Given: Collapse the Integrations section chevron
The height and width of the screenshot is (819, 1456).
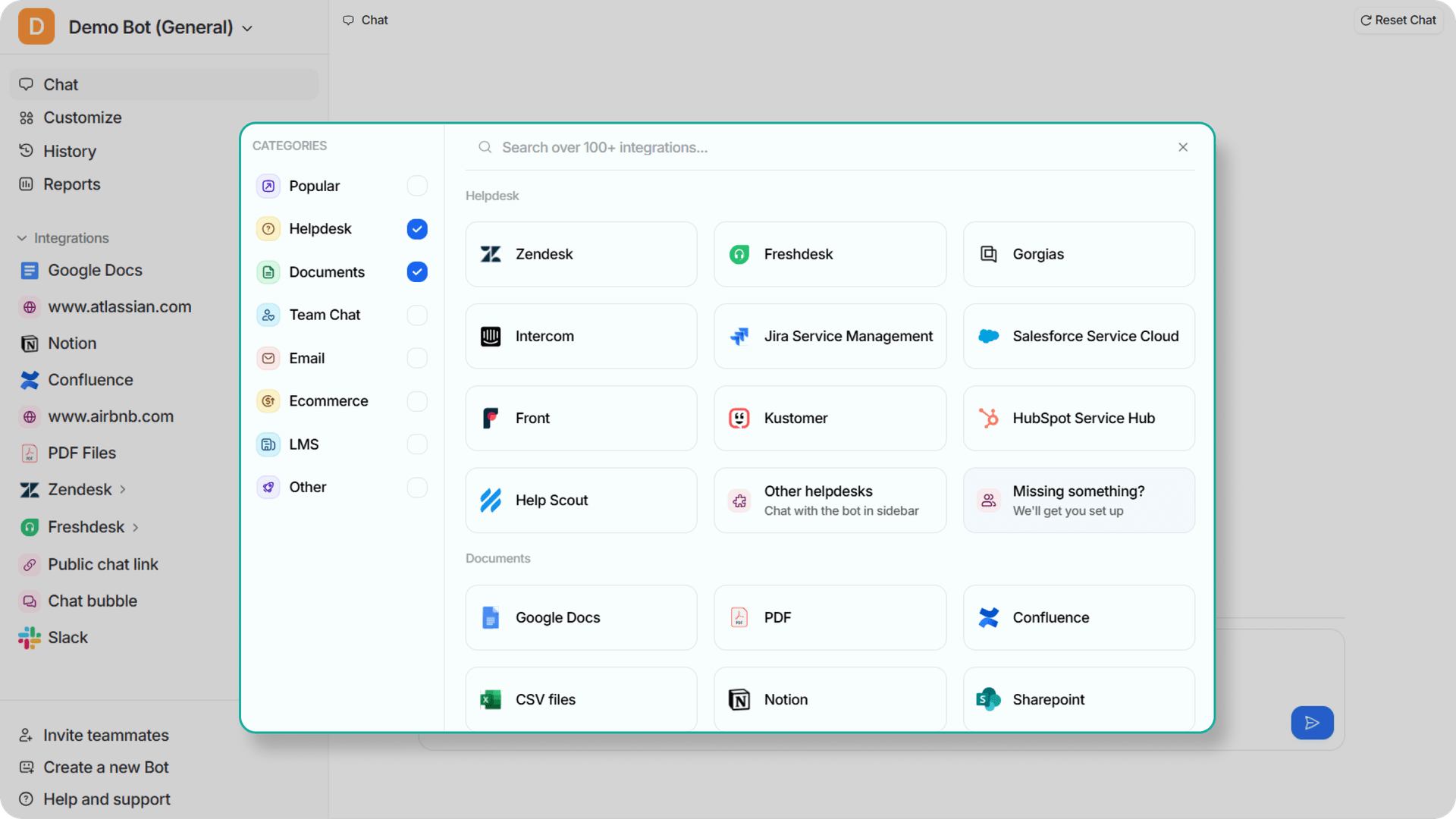Looking at the screenshot, I should pos(22,238).
